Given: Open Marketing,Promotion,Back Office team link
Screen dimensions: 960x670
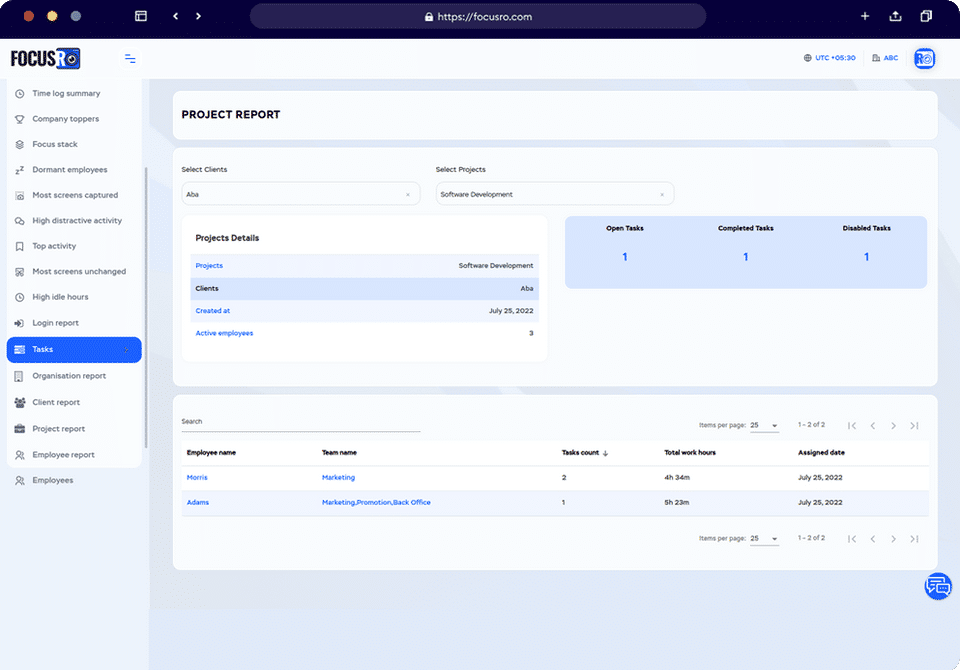Looking at the screenshot, I should [x=376, y=503].
